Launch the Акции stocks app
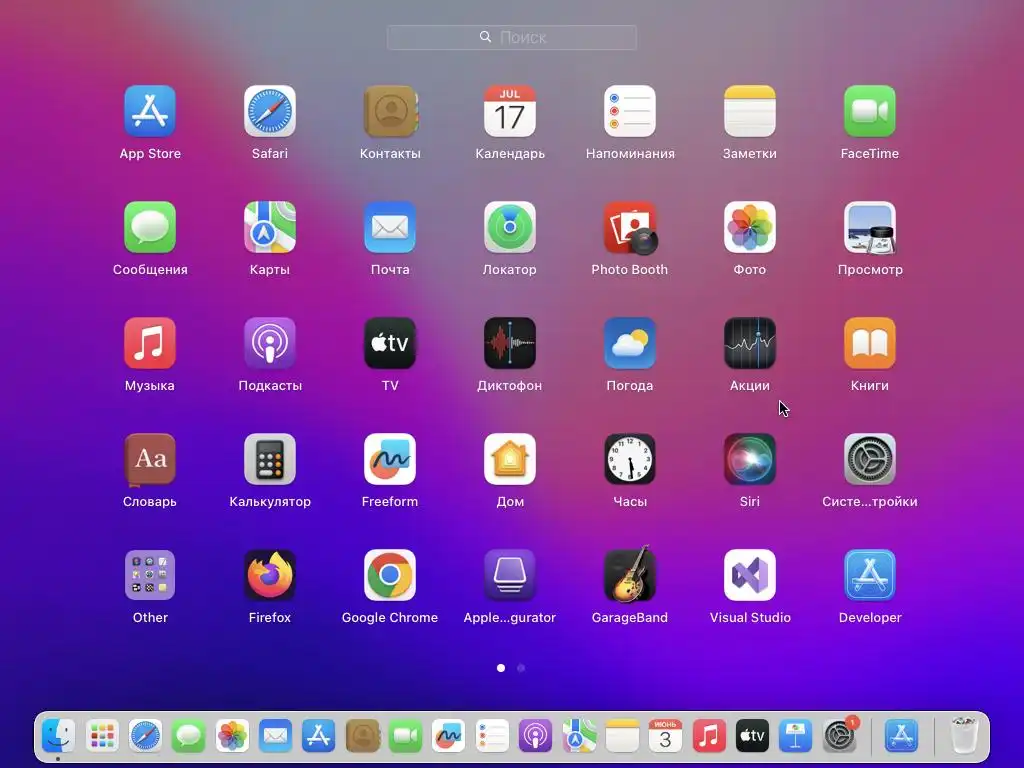Viewport: 1024px width, 768px height. coord(750,343)
